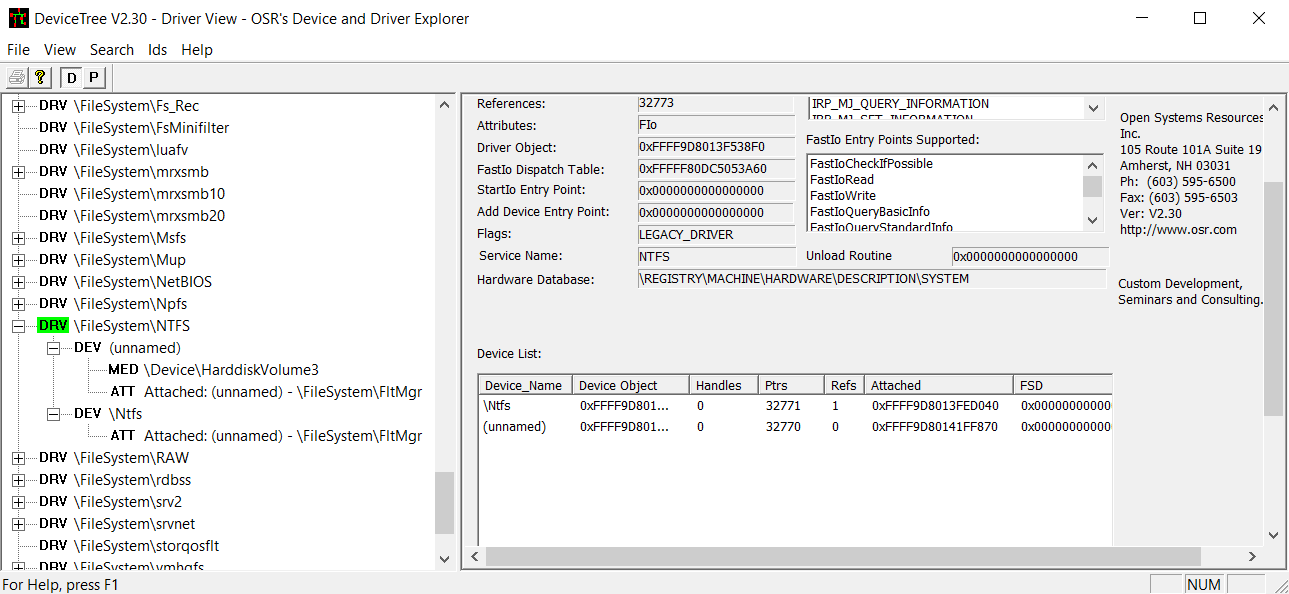This screenshot has width=1289, height=594.
Task: Expand the \FileSystem\rdbss driver node
Action: [18, 480]
